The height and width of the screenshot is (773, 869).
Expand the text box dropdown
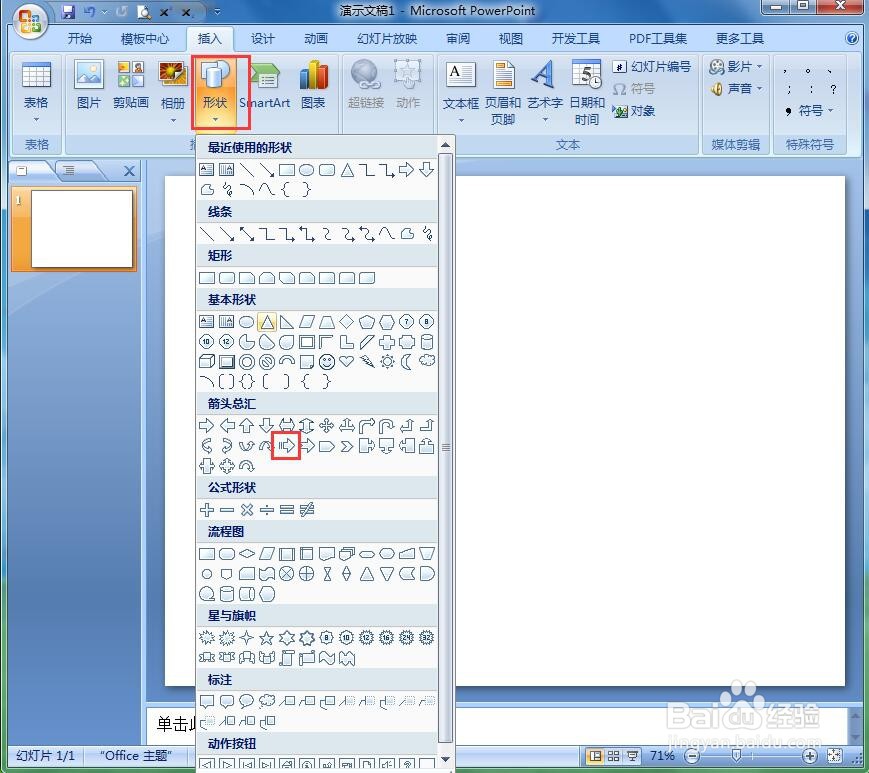461,120
